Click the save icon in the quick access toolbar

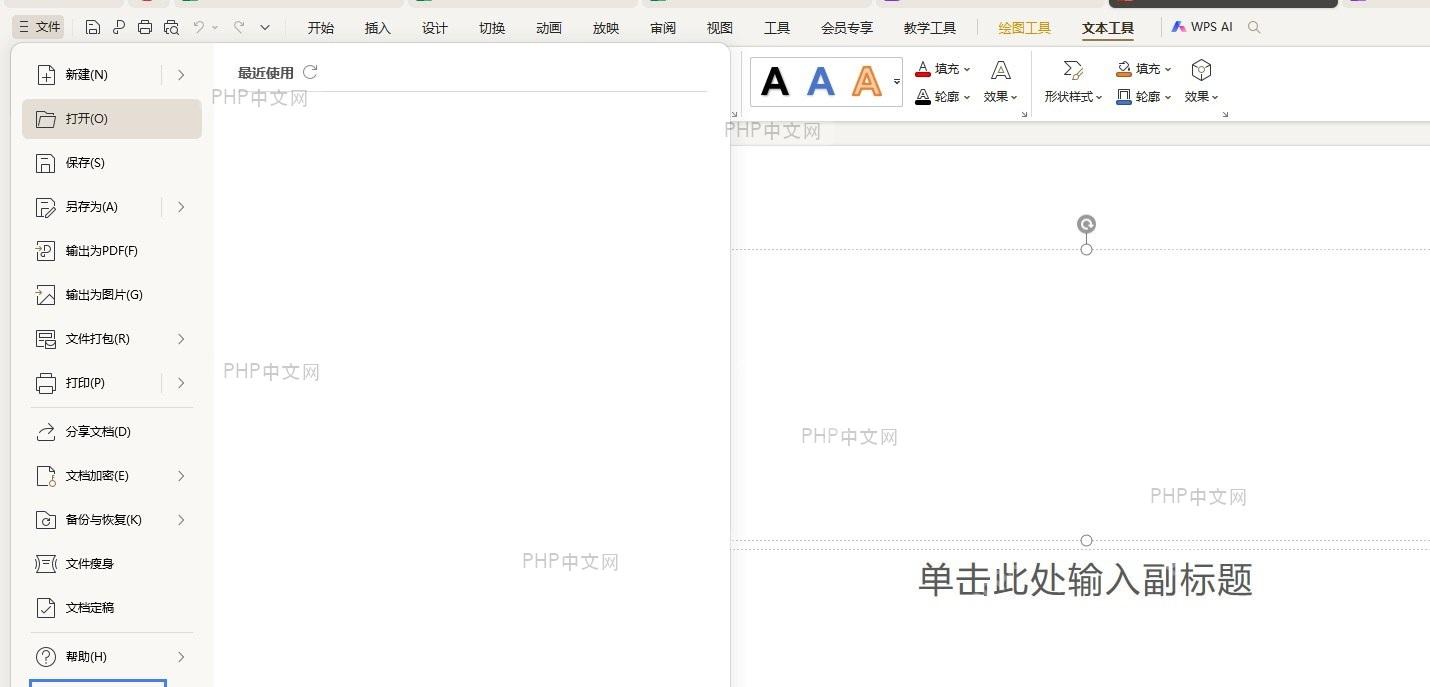coord(93,28)
